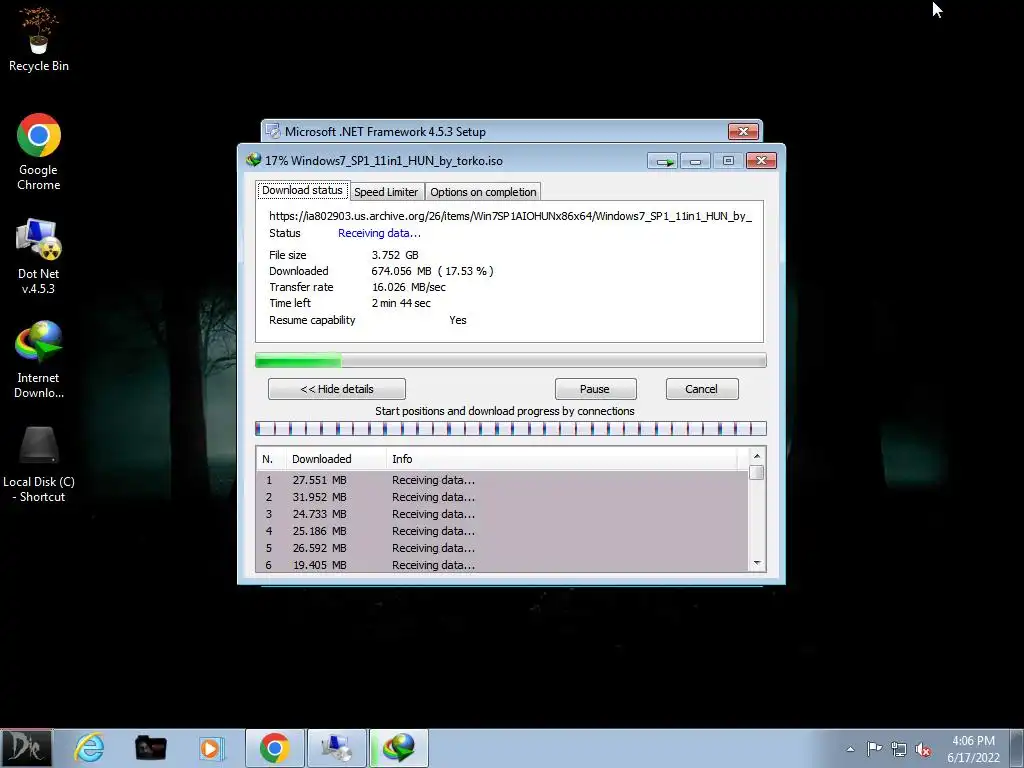This screenshot has height=768, width=1024.
Task: Pause the download
Action: [595, 389]
